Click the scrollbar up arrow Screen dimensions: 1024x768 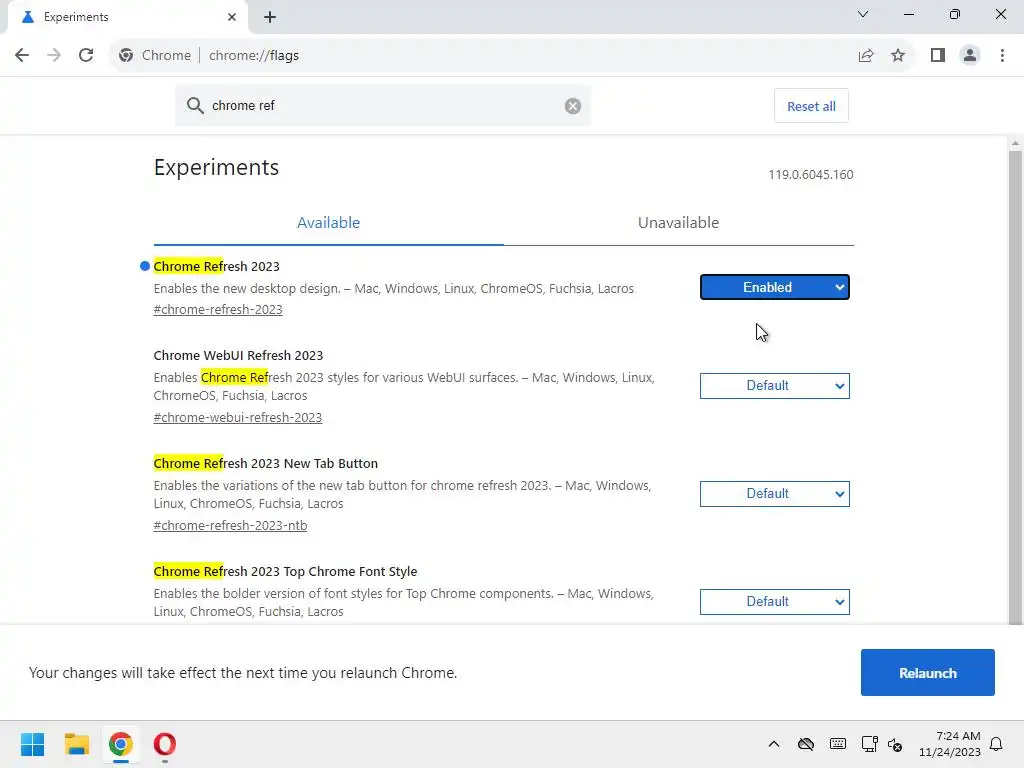[x=1015, y=143]
